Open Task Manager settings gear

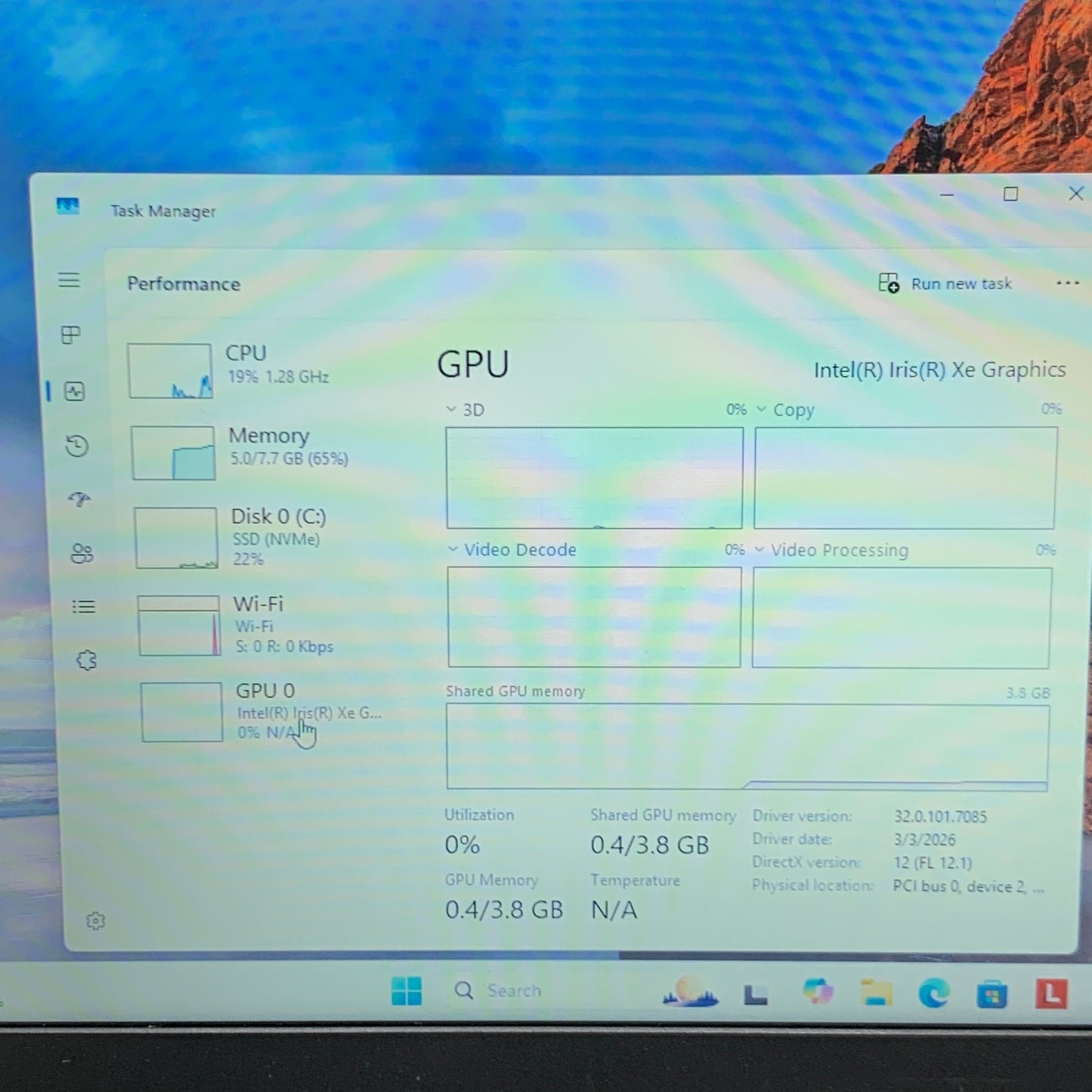click(x=95, y=920)
